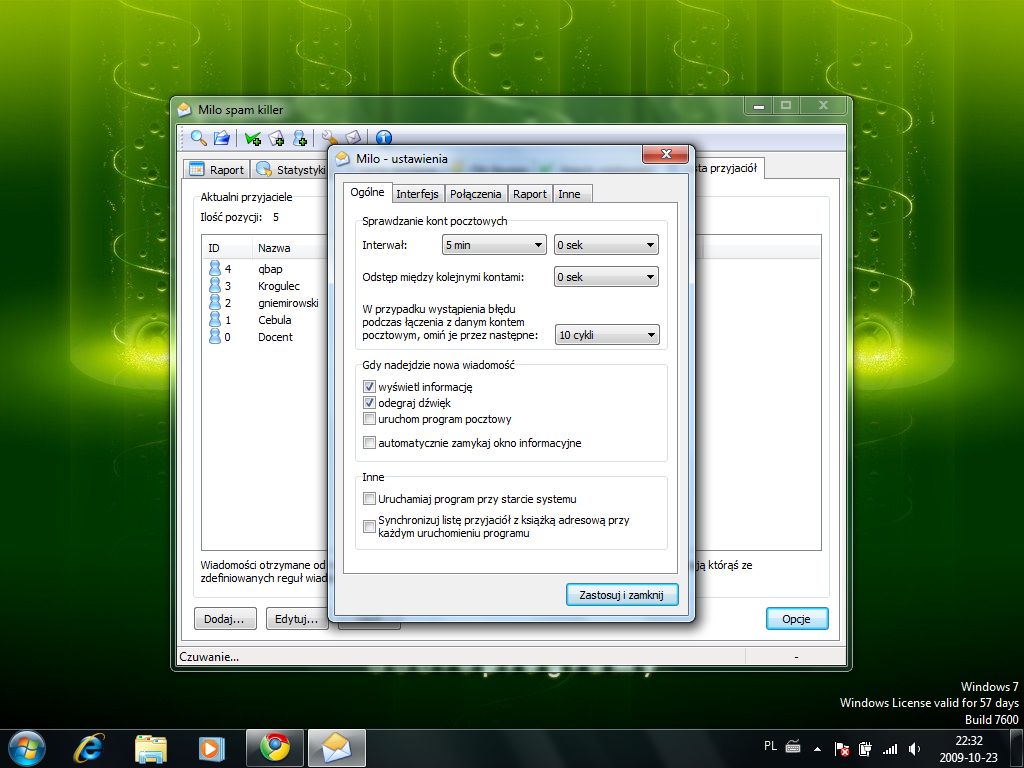The width and height of the screenshot is (1024, 768).
Task: Click the Opcje button
Action: pyautogui.click(x=797, y=619)
